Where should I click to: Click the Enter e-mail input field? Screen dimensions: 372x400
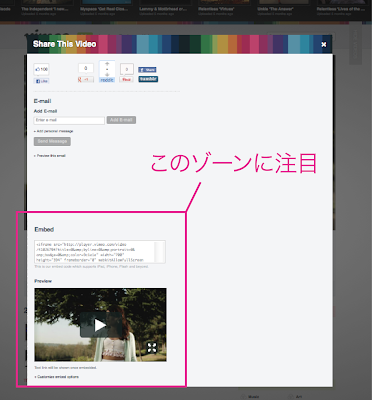(x=69, y=120)
